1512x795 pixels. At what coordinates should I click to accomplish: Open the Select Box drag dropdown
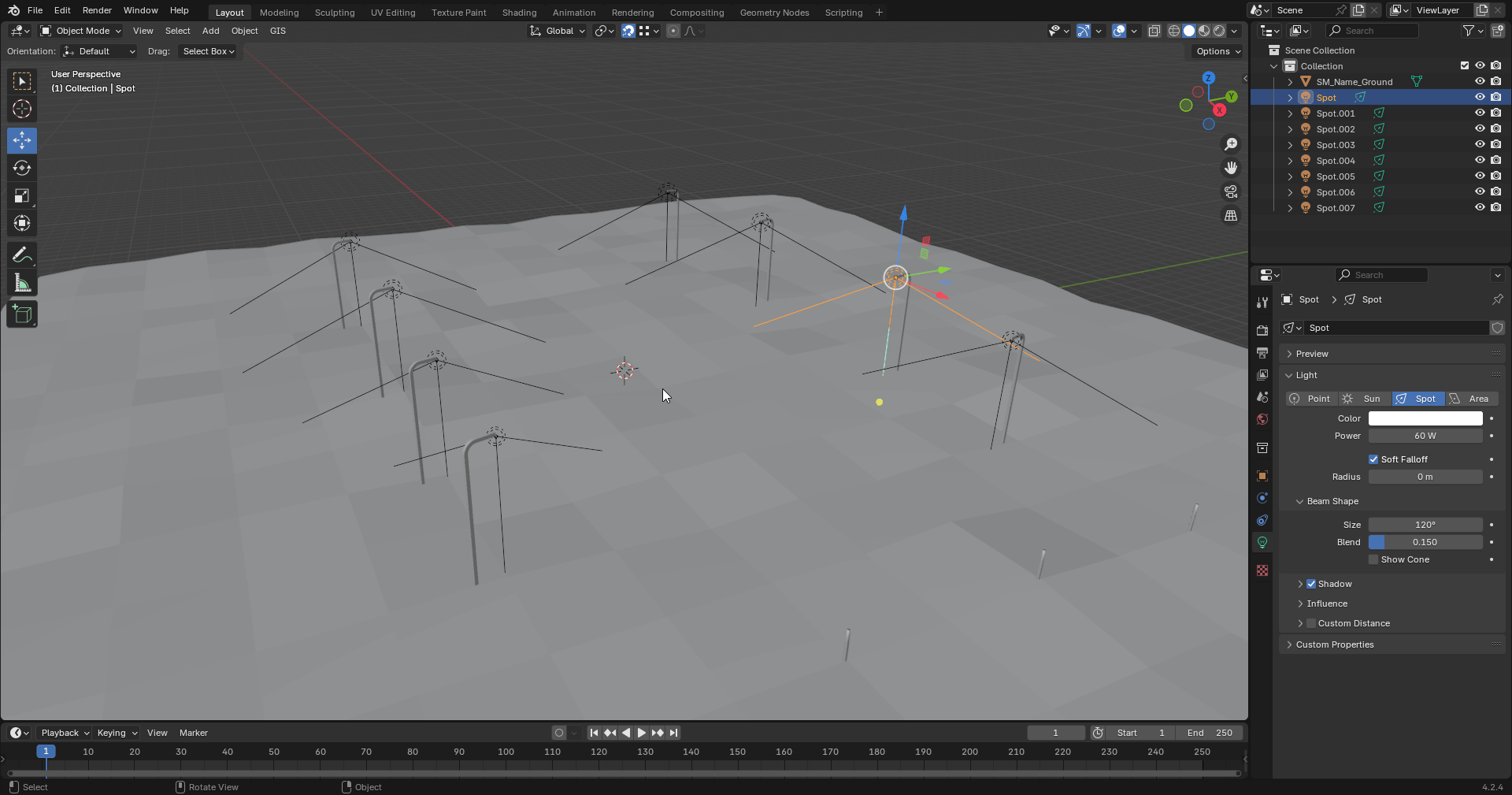[208, 51]
